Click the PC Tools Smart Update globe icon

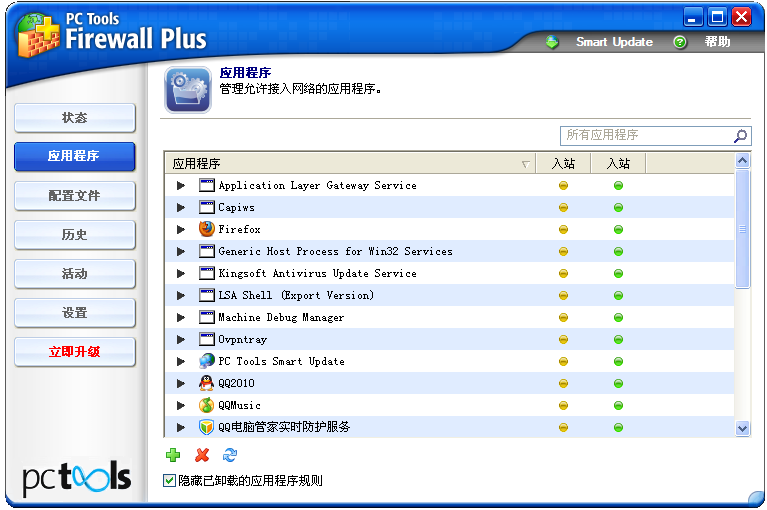coord(207,361)
